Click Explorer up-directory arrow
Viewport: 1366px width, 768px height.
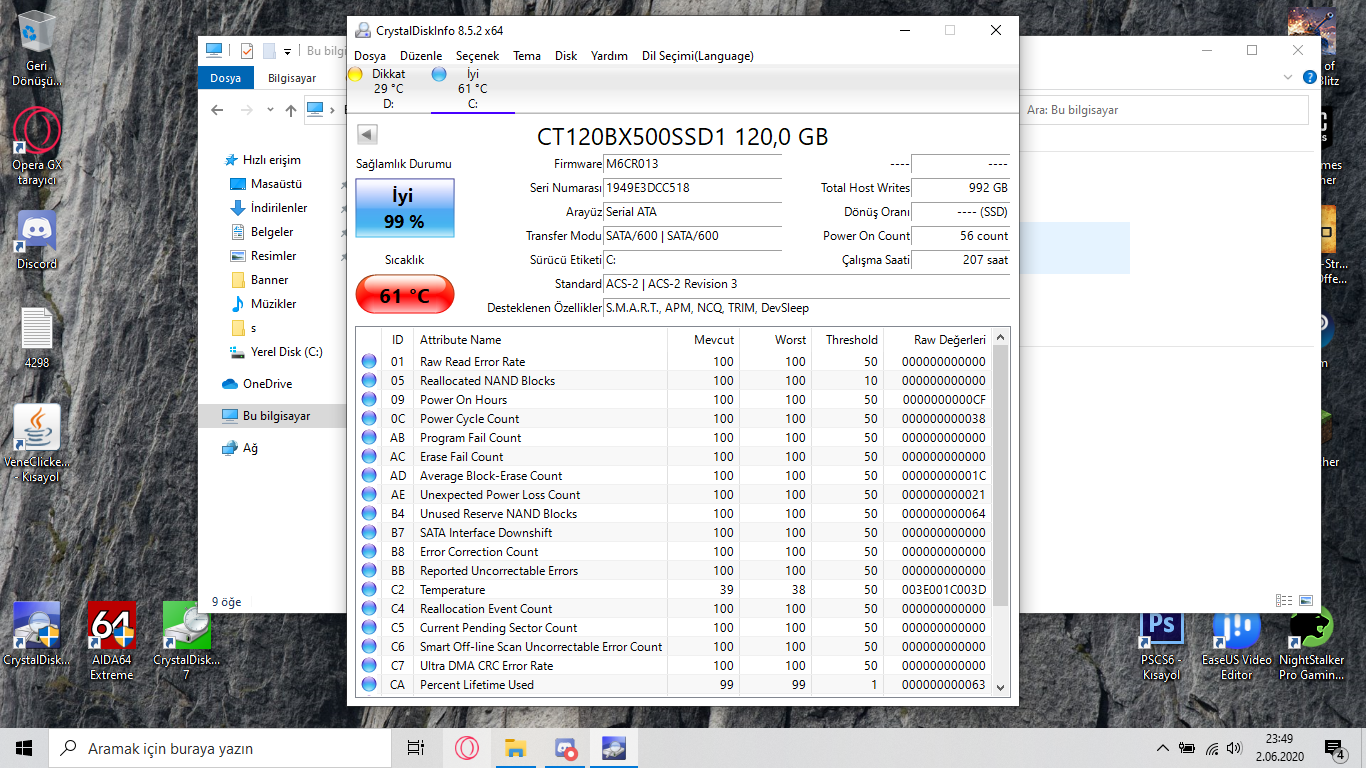coord(290,110)
